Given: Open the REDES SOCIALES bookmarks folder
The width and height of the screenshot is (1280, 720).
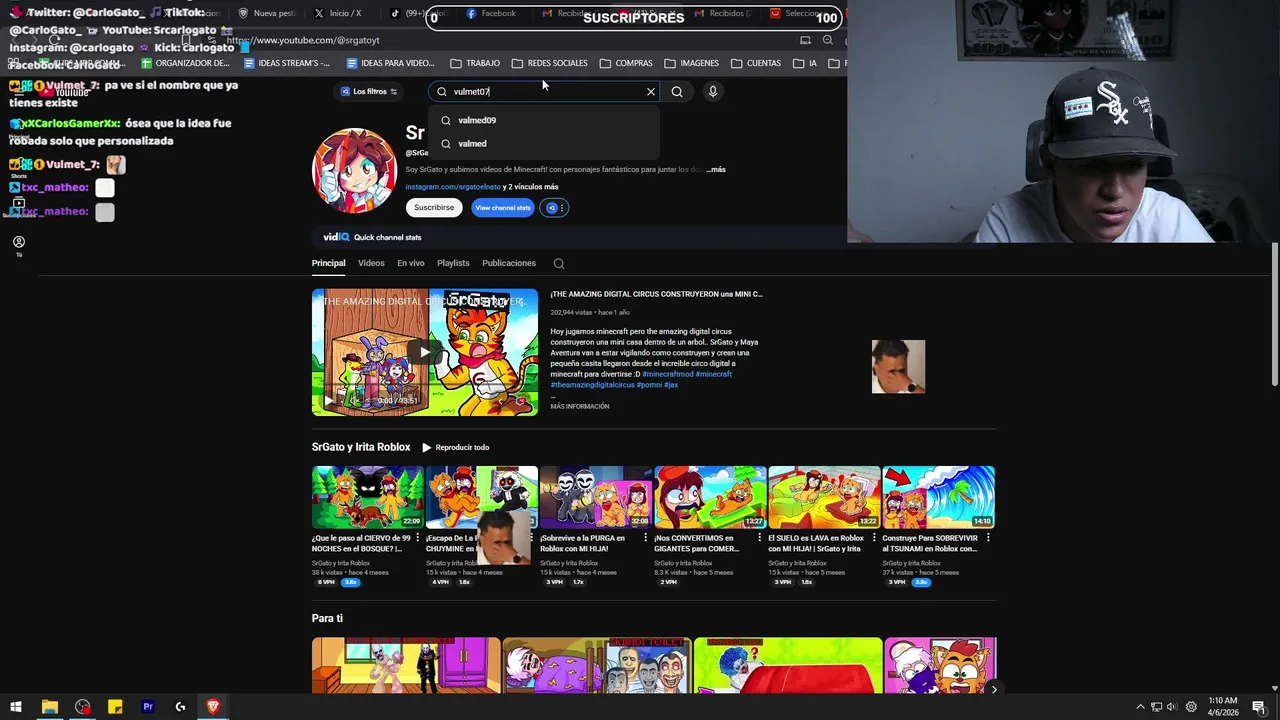Looking at the screenshot, I should tap(549, 63).
